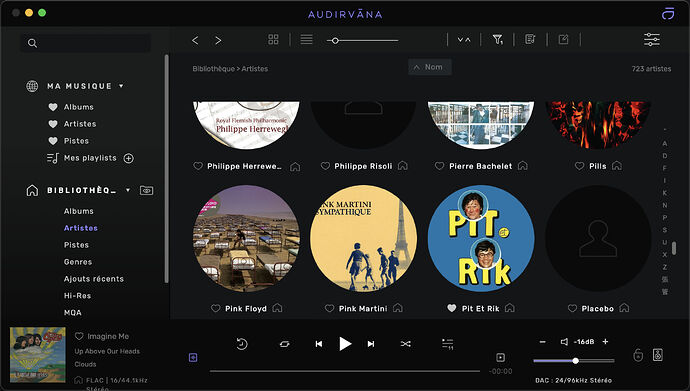Open the MQA library section

point(73,313)
